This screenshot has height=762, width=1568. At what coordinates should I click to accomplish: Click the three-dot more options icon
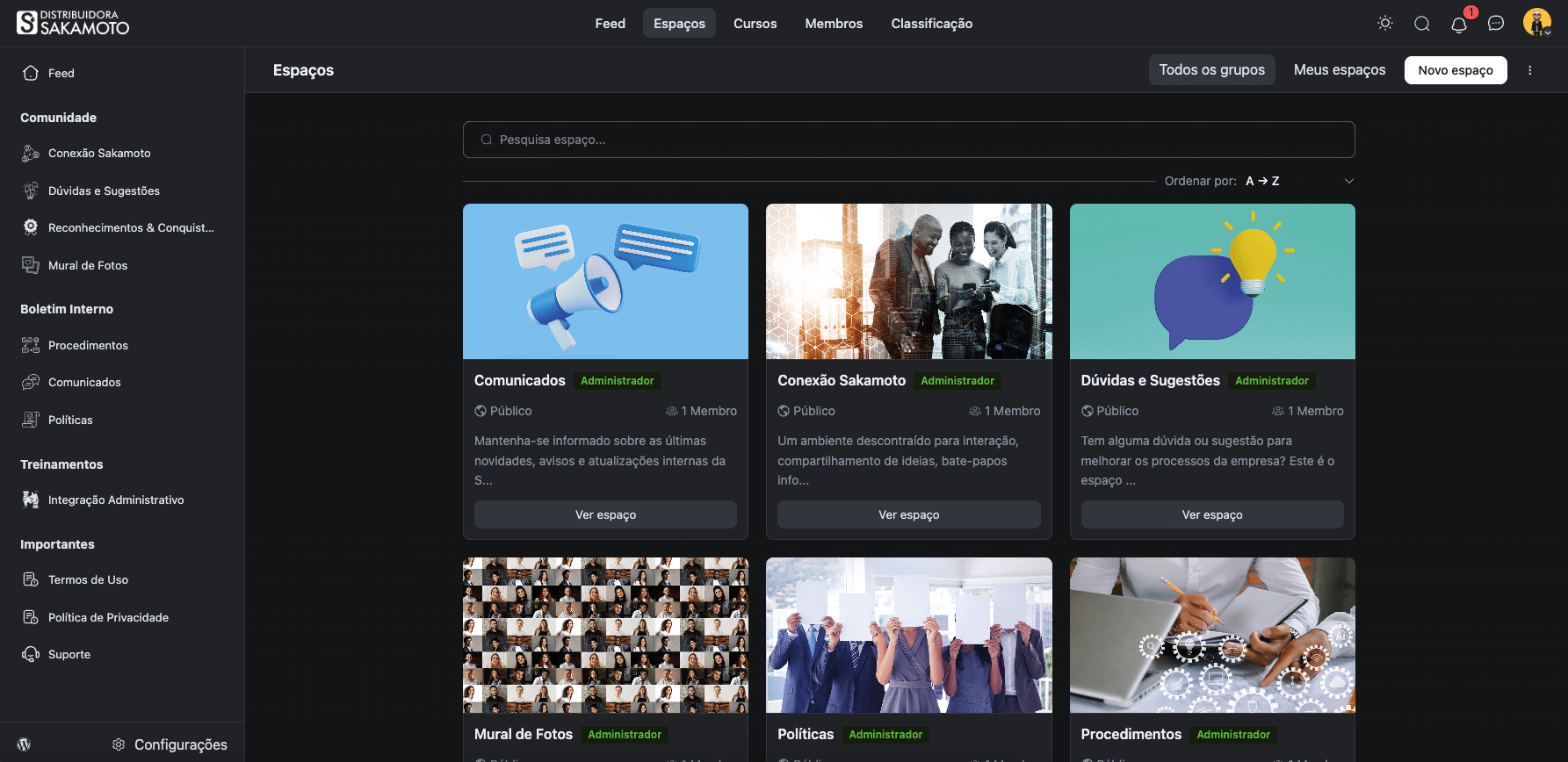[1530, 70]
